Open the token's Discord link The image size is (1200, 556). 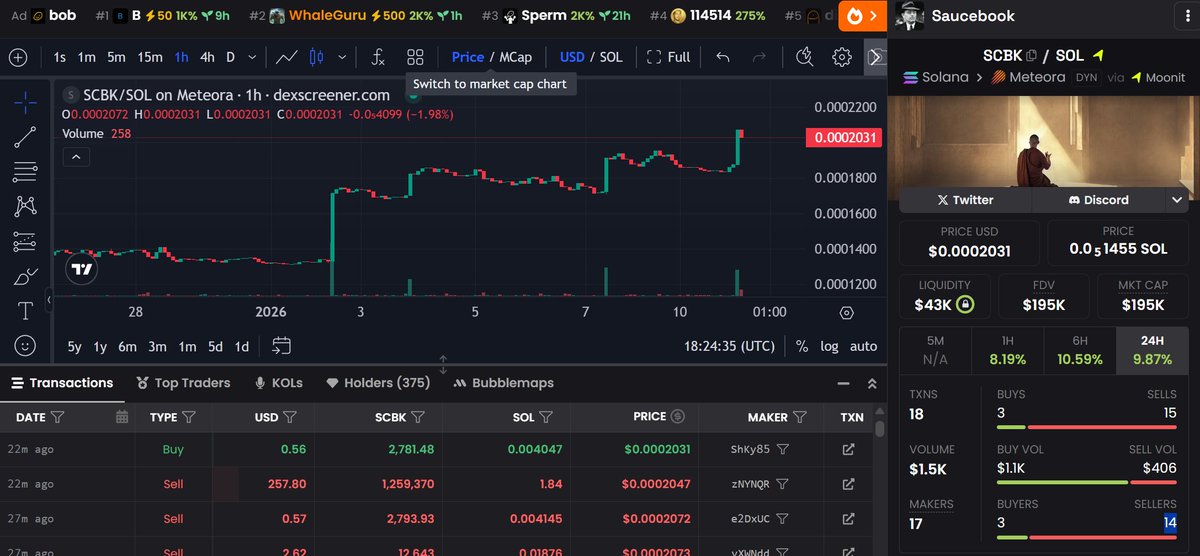click(1098, 200)
